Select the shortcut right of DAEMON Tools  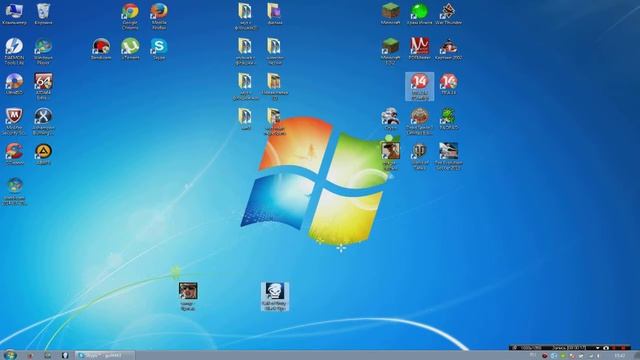coord(43,51)
